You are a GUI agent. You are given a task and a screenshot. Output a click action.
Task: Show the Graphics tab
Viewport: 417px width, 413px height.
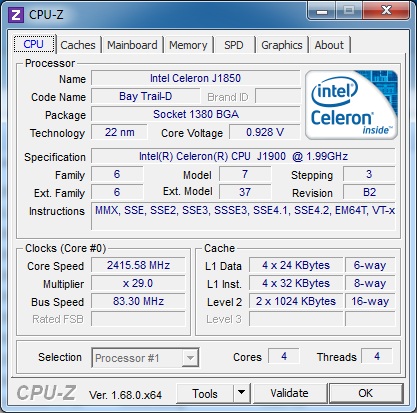[282, 45]
